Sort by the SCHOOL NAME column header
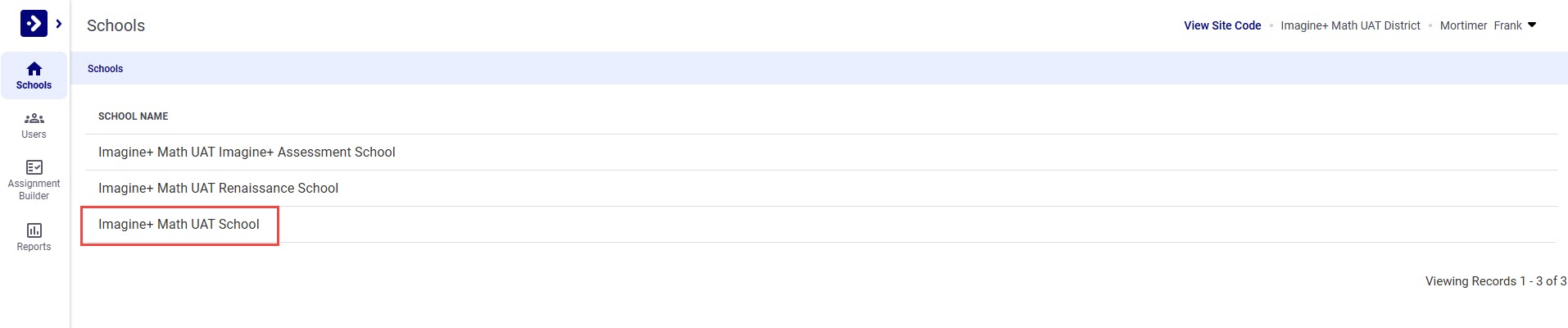 click(133, 116)
